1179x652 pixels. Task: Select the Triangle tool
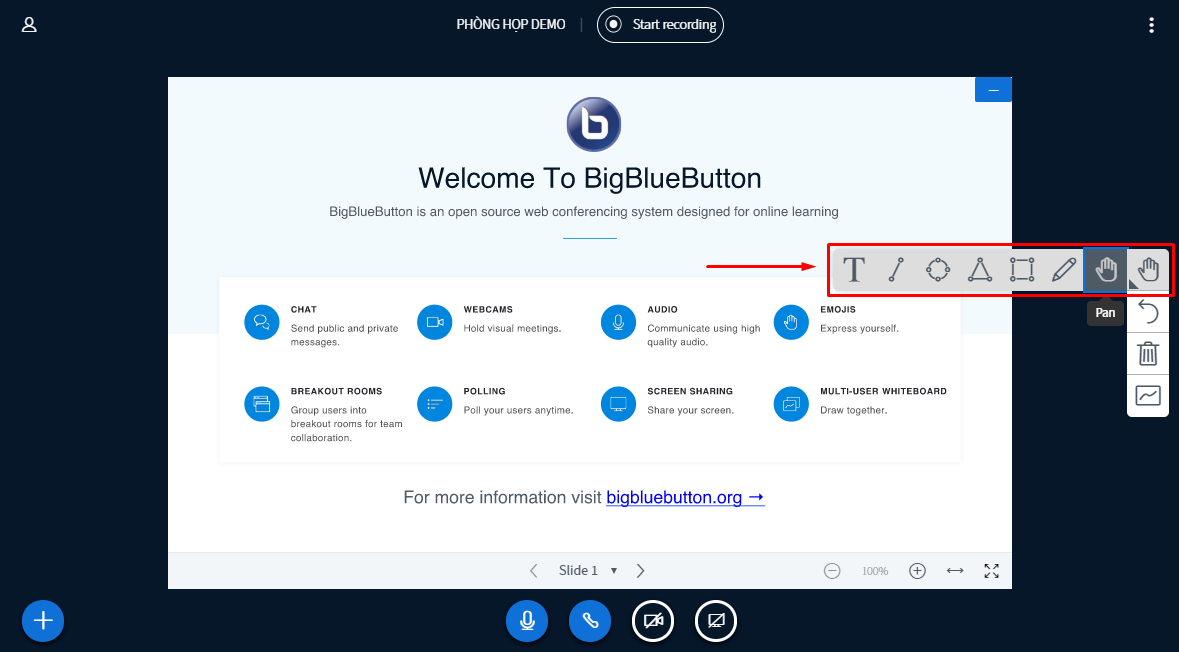coord(980,269)
